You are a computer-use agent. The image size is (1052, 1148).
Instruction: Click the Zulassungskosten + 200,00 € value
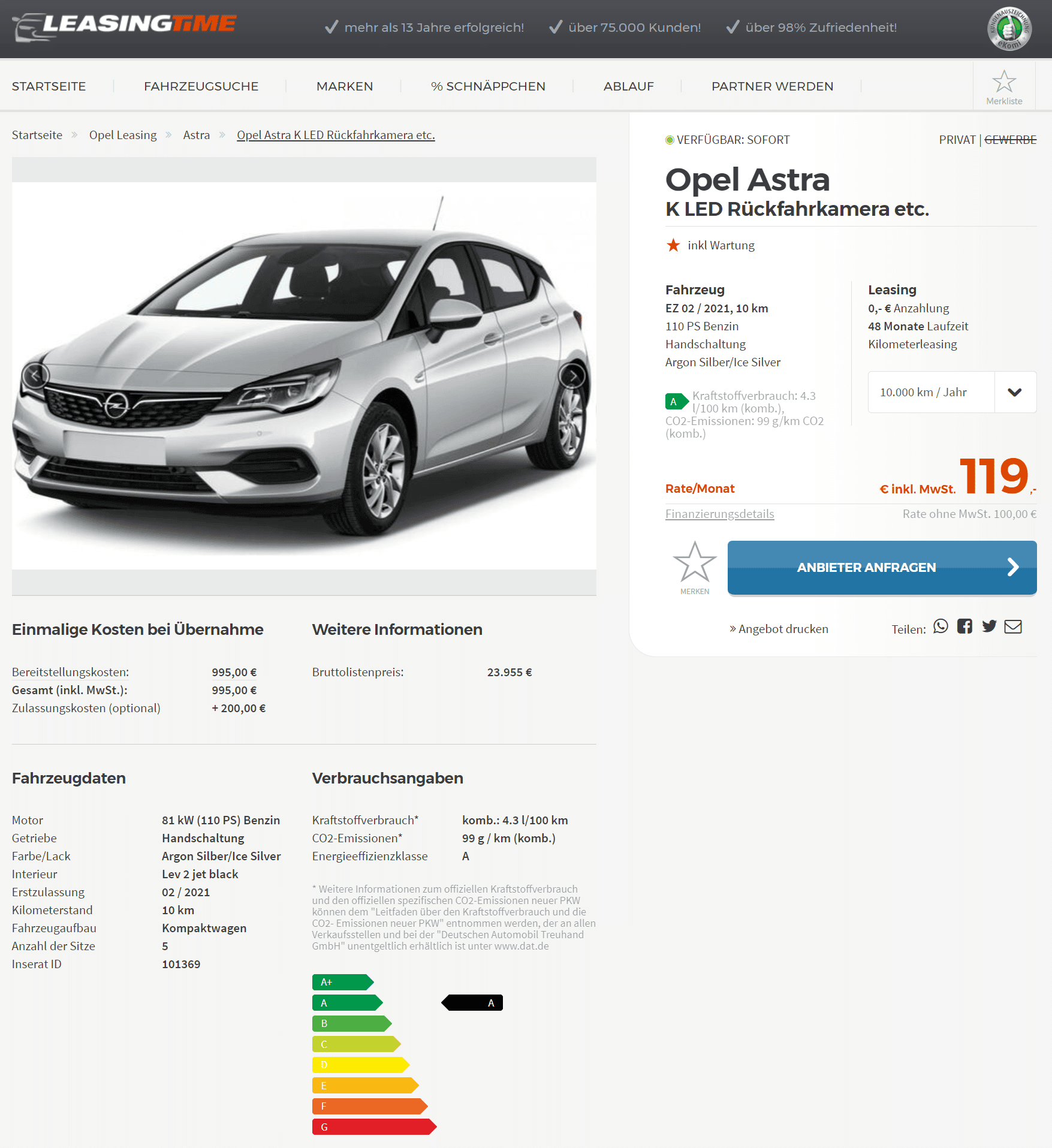point(239,708)
